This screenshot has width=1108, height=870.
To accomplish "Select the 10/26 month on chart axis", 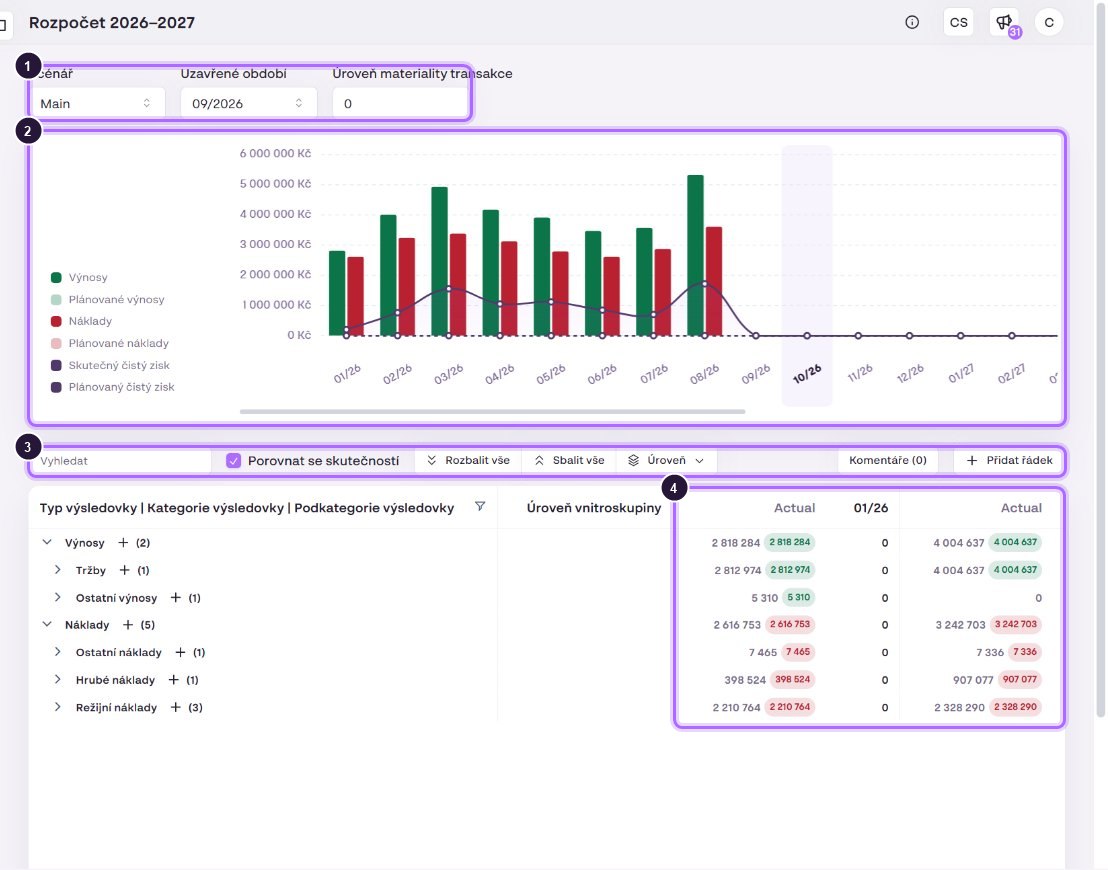I will (x=807, y=373).
